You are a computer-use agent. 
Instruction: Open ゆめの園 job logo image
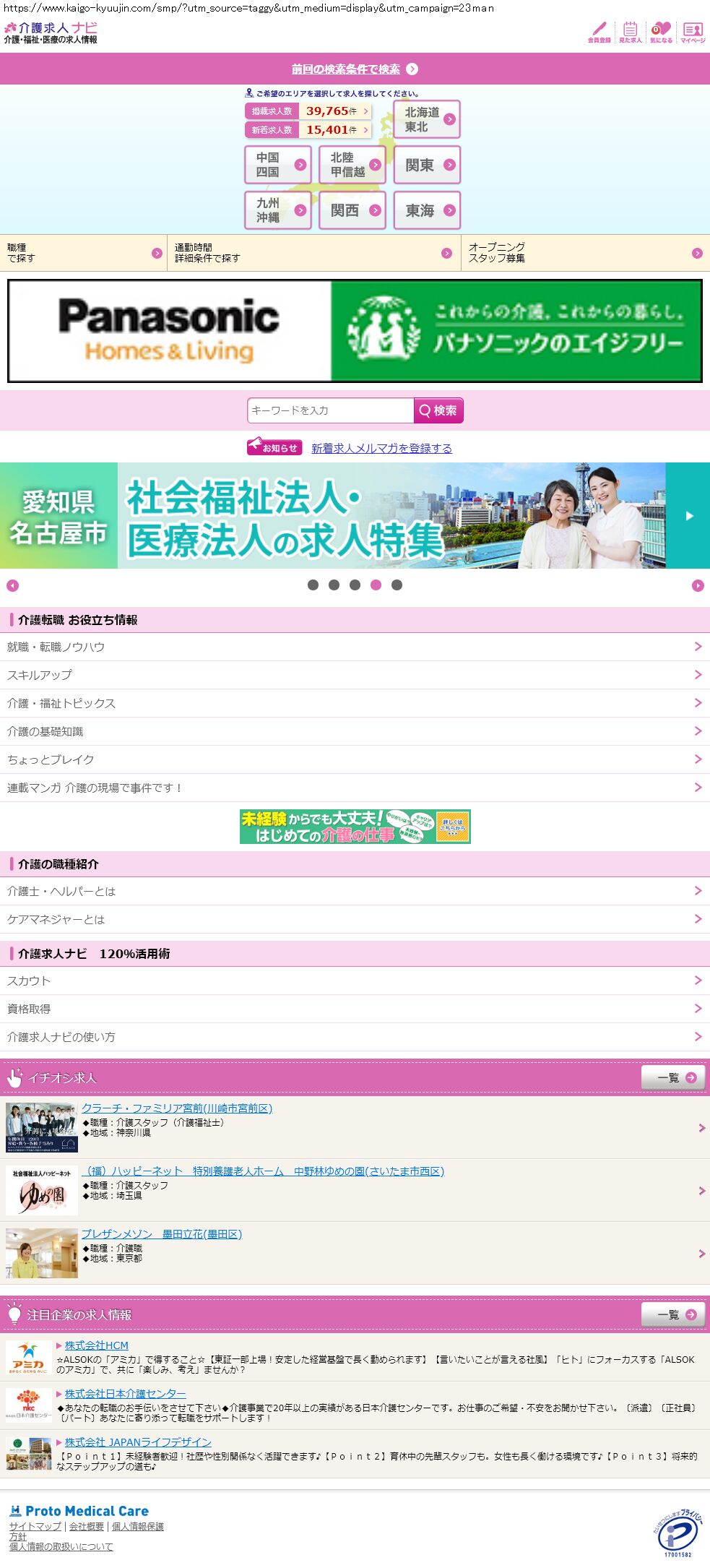click(x=42, y=1190)
